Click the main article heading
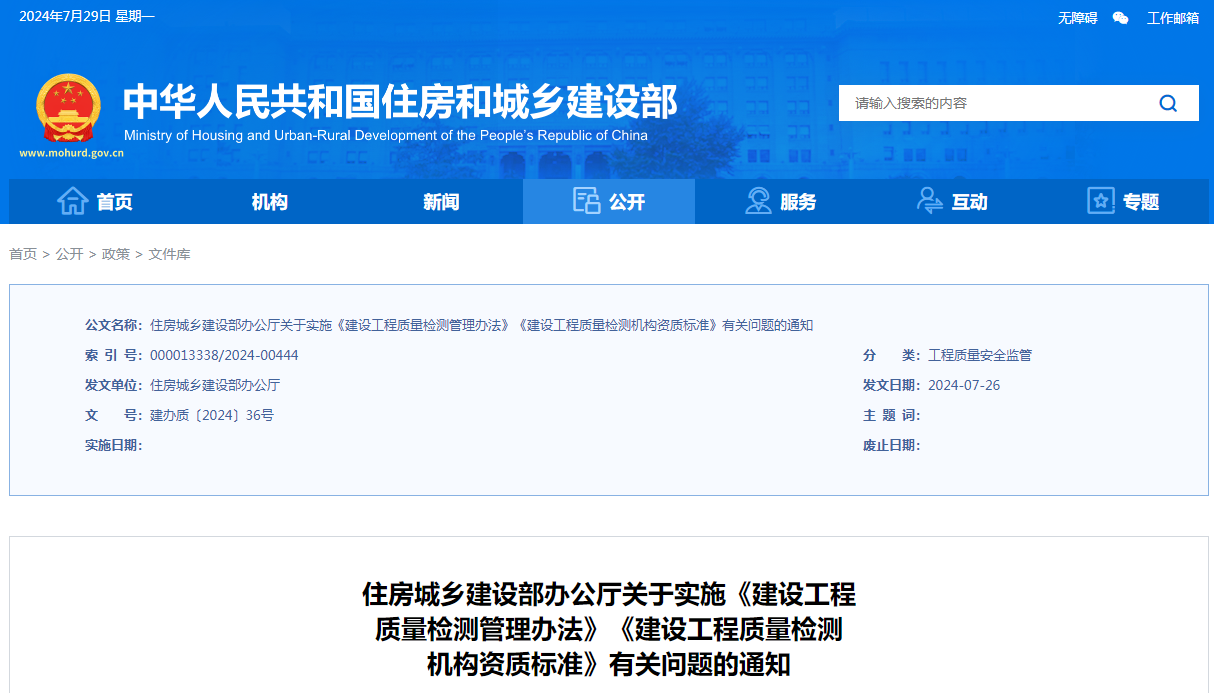 (609, 629)
